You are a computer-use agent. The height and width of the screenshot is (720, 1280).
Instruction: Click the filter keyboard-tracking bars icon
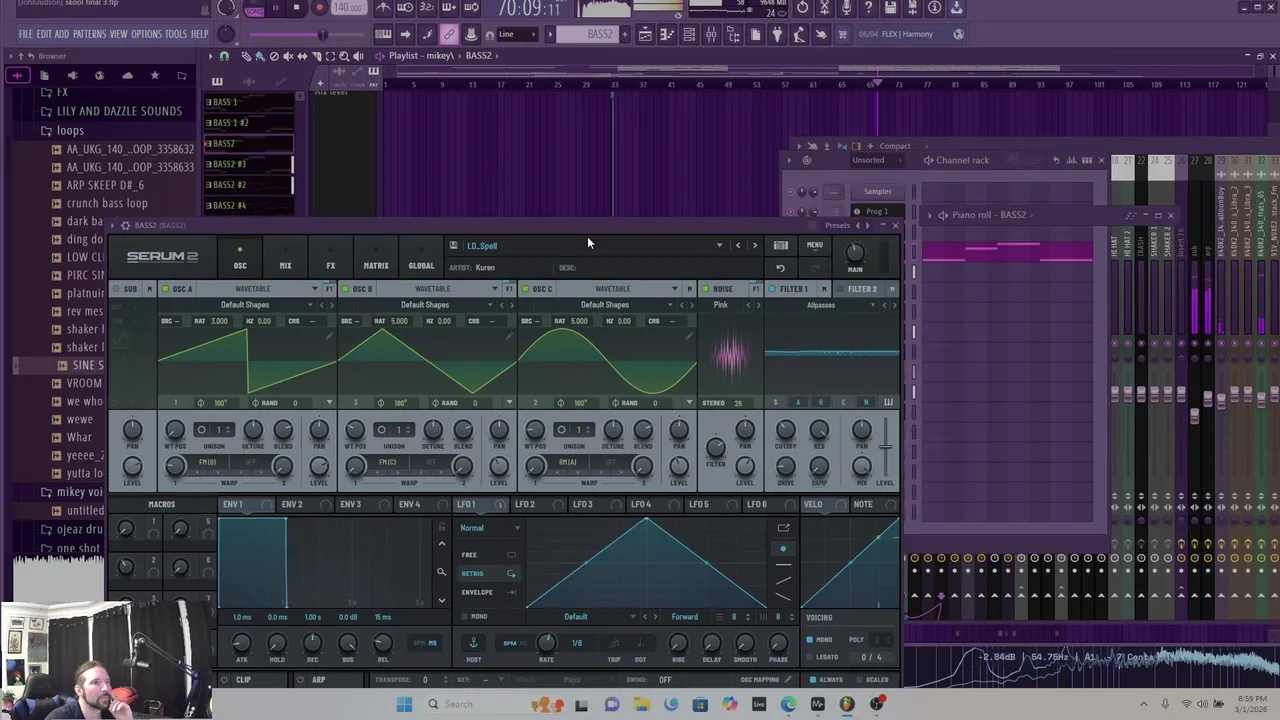tap(888, 402)
